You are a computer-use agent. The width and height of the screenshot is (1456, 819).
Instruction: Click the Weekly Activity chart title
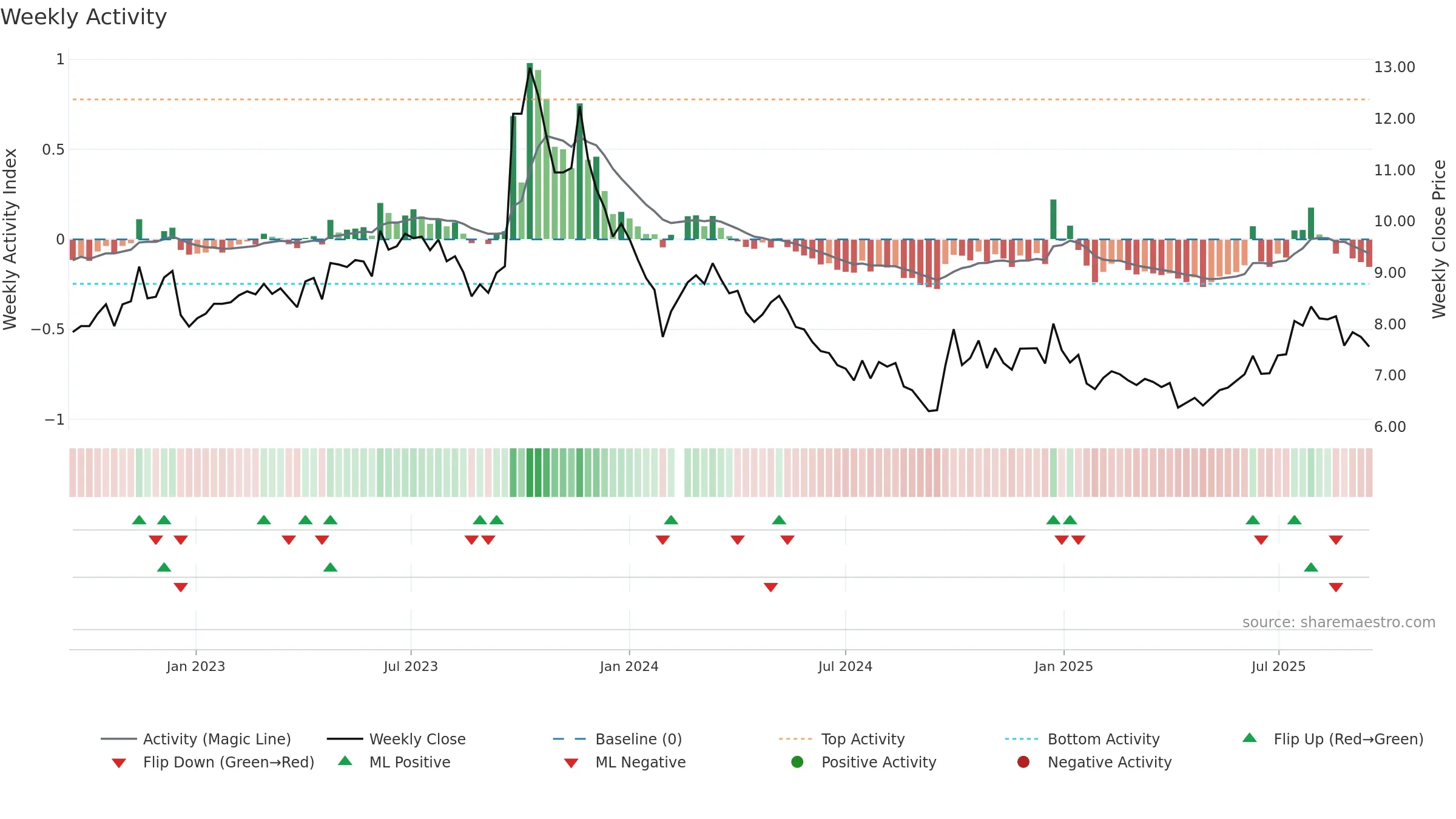click(x=84, y=17)
